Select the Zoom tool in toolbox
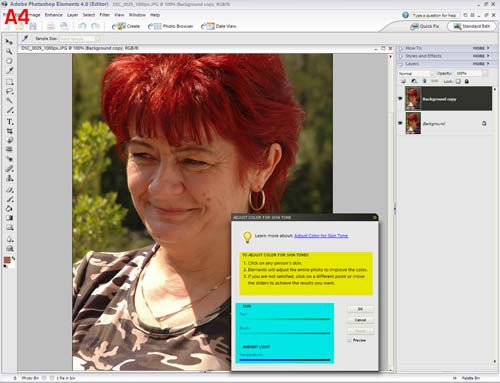Image resolution: width=500 pixels, height=383 pixels. pos(9,52)
